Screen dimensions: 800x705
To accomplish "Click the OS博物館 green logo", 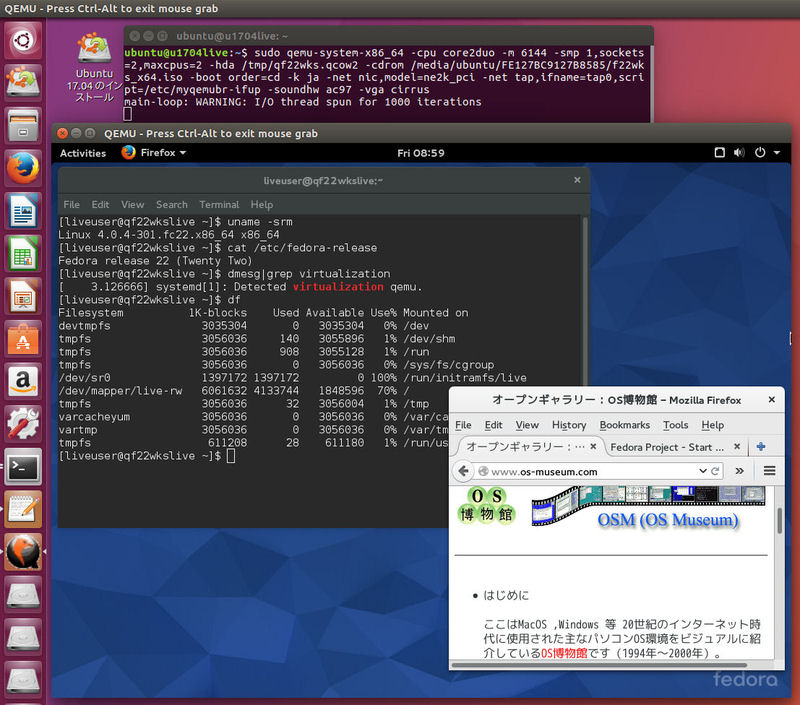I will click(x=487, y=506).
